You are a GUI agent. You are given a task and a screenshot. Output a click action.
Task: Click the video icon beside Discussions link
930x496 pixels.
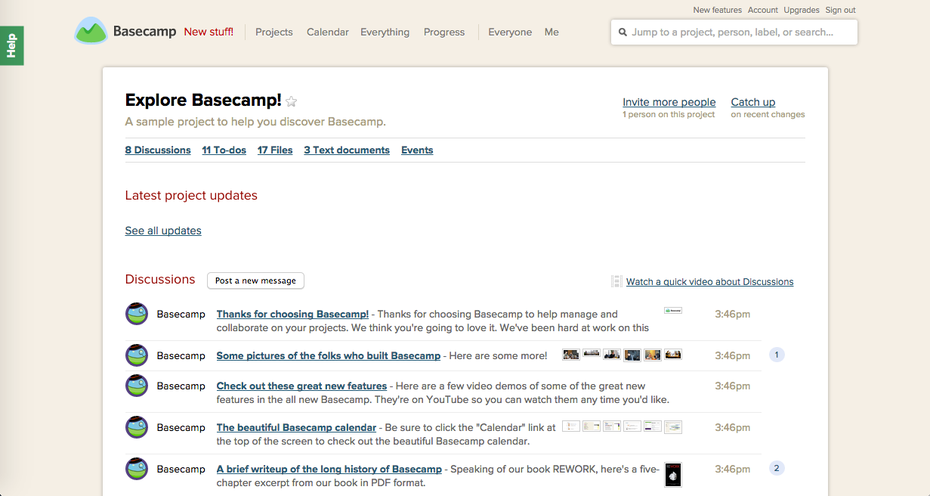[616, 281]
